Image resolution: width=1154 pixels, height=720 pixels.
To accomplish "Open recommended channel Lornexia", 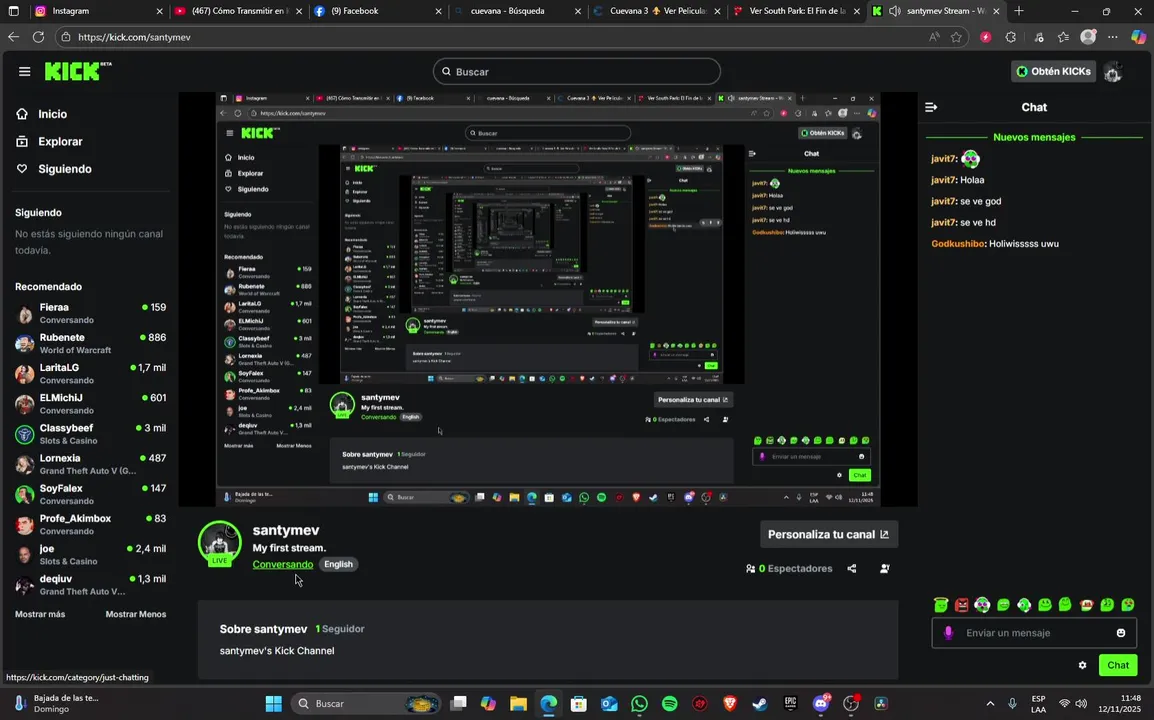I will point(91,464).
